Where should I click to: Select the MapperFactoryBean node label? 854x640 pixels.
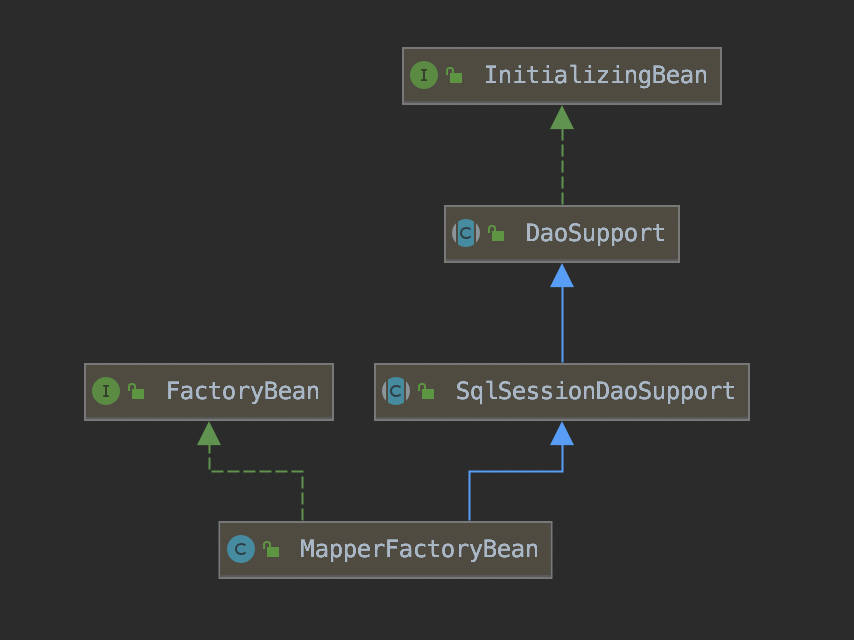pos(418,549)
